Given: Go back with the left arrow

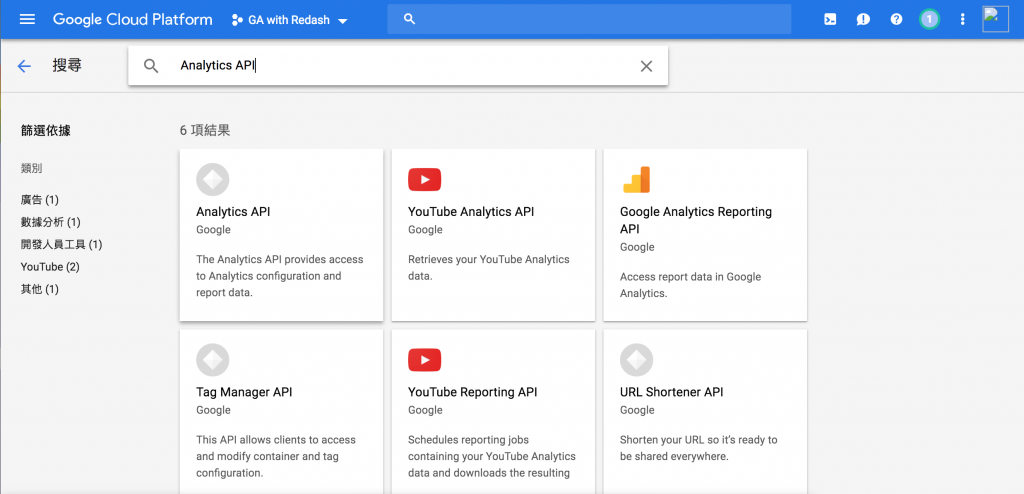Looking at the screenshot, I should (x=24, y=66).
